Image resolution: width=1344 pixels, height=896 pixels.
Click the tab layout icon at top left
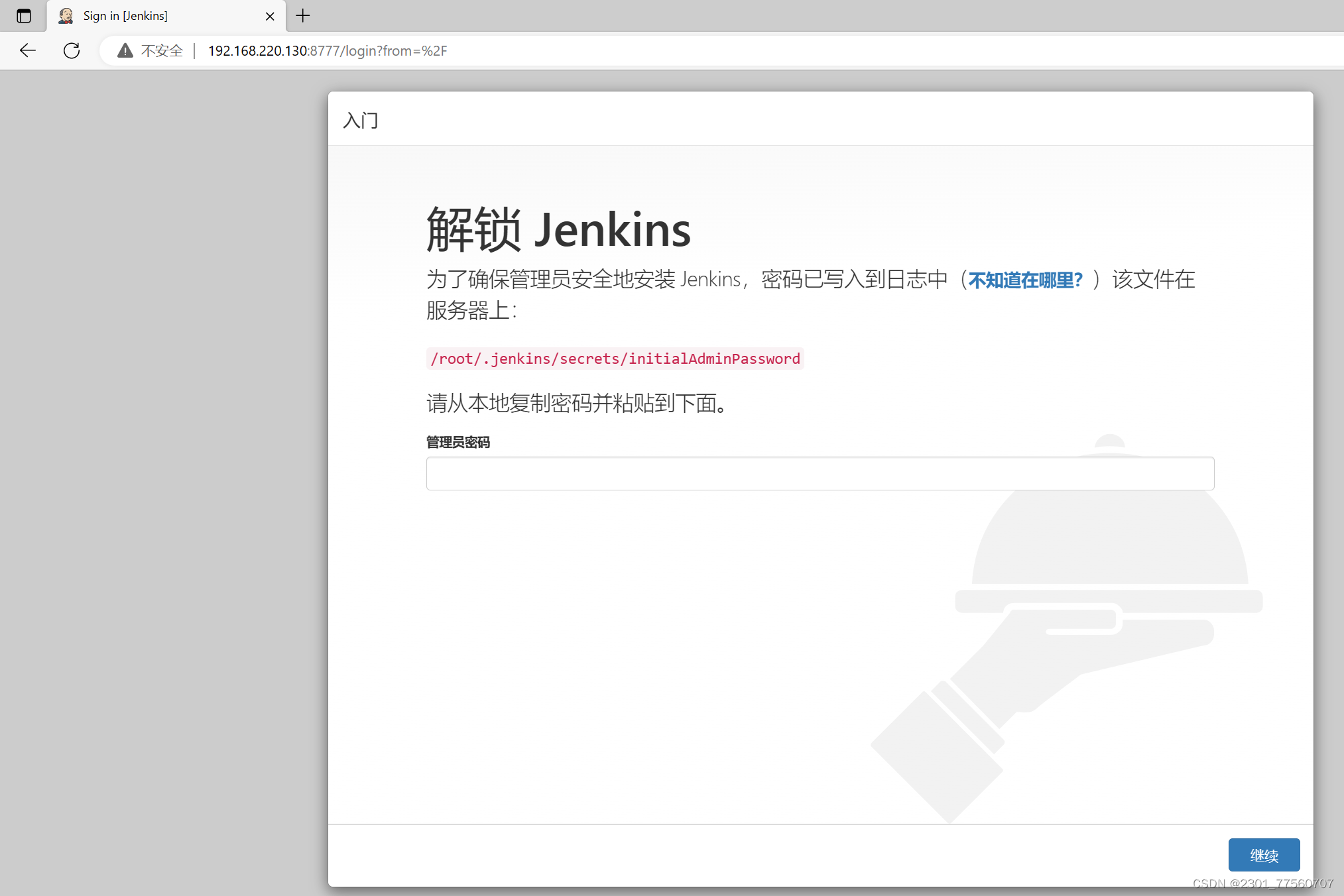tap(24, 15)
